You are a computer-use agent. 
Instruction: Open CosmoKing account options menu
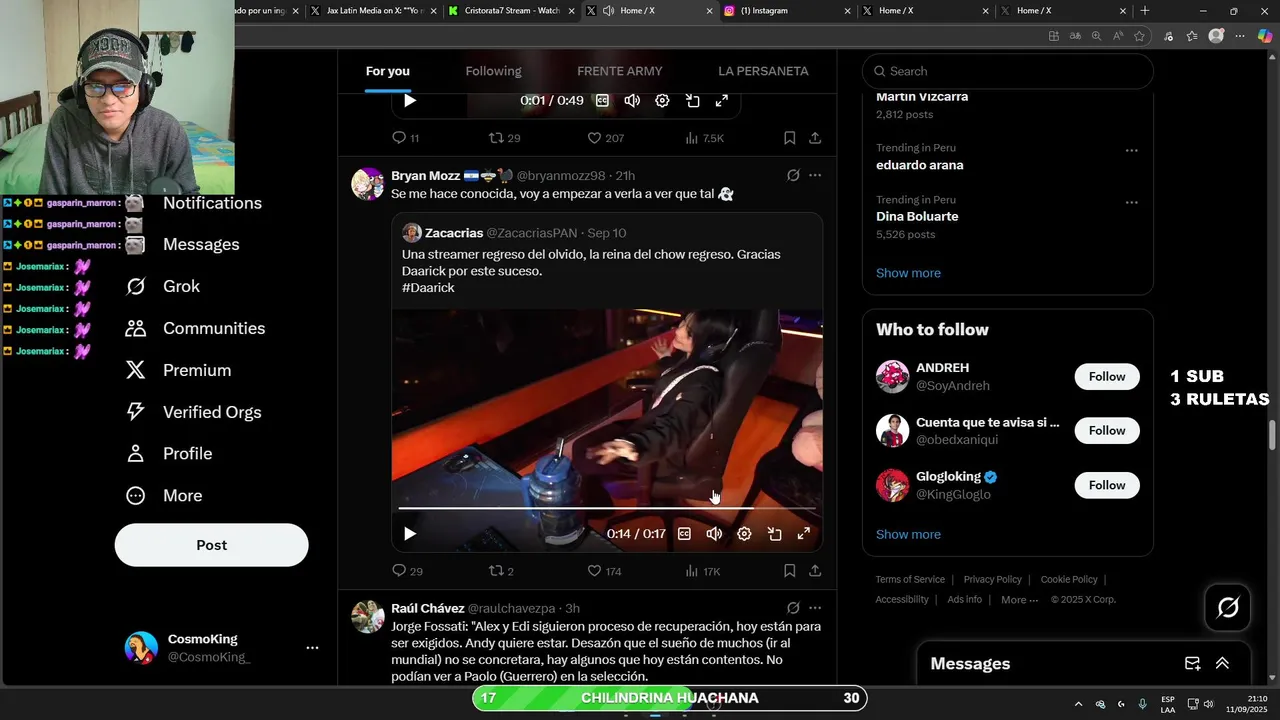click(x=312, y=648)
